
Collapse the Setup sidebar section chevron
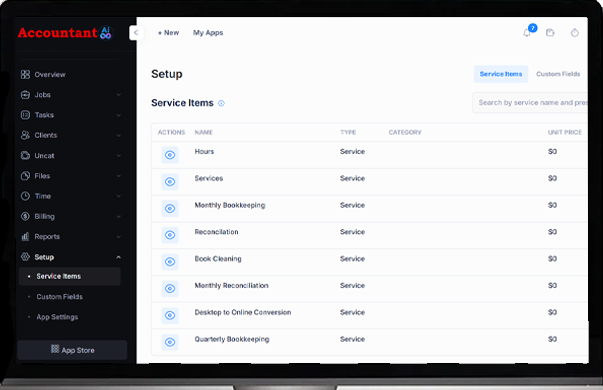point(118,257)
